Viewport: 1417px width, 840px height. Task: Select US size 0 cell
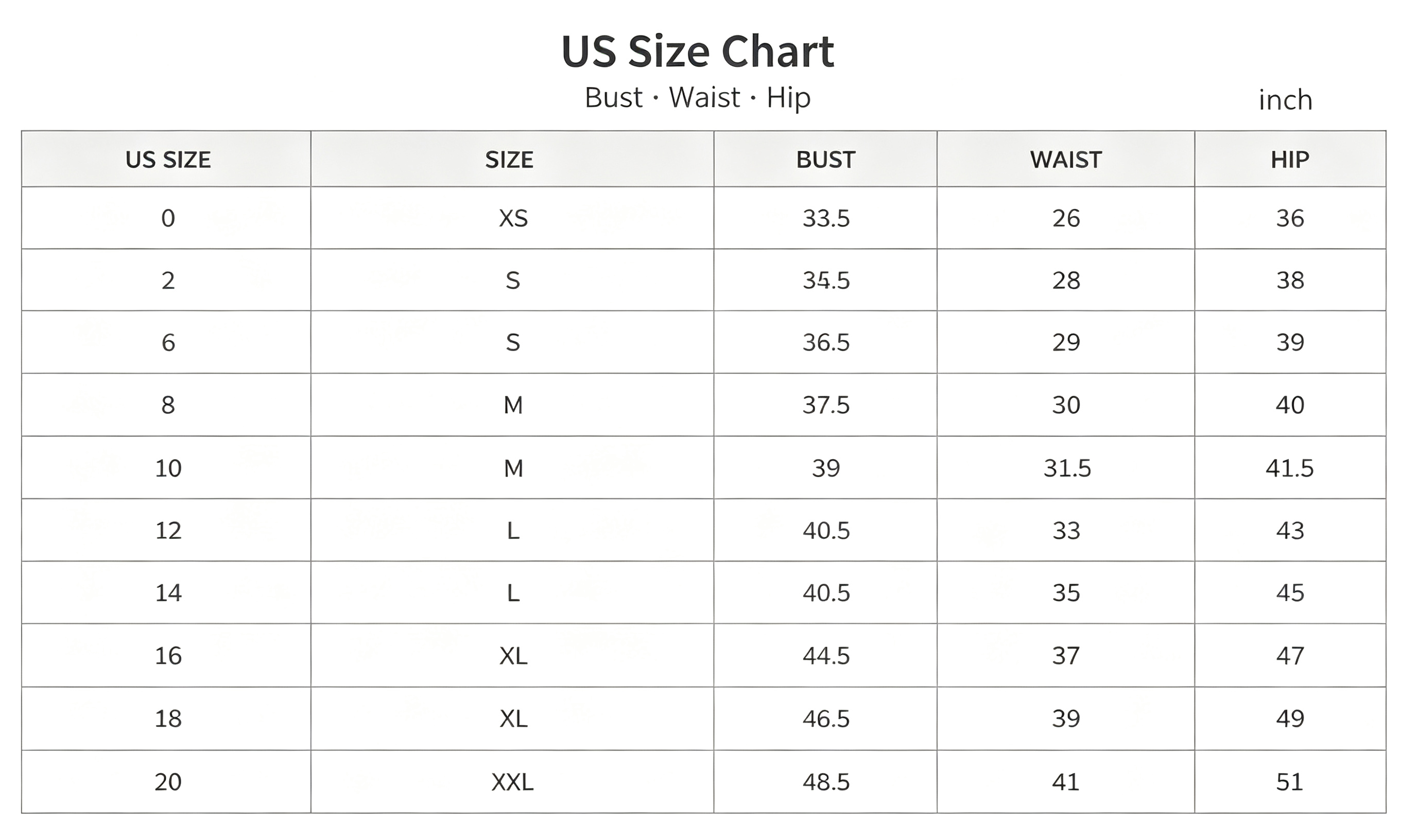[168, 218]
